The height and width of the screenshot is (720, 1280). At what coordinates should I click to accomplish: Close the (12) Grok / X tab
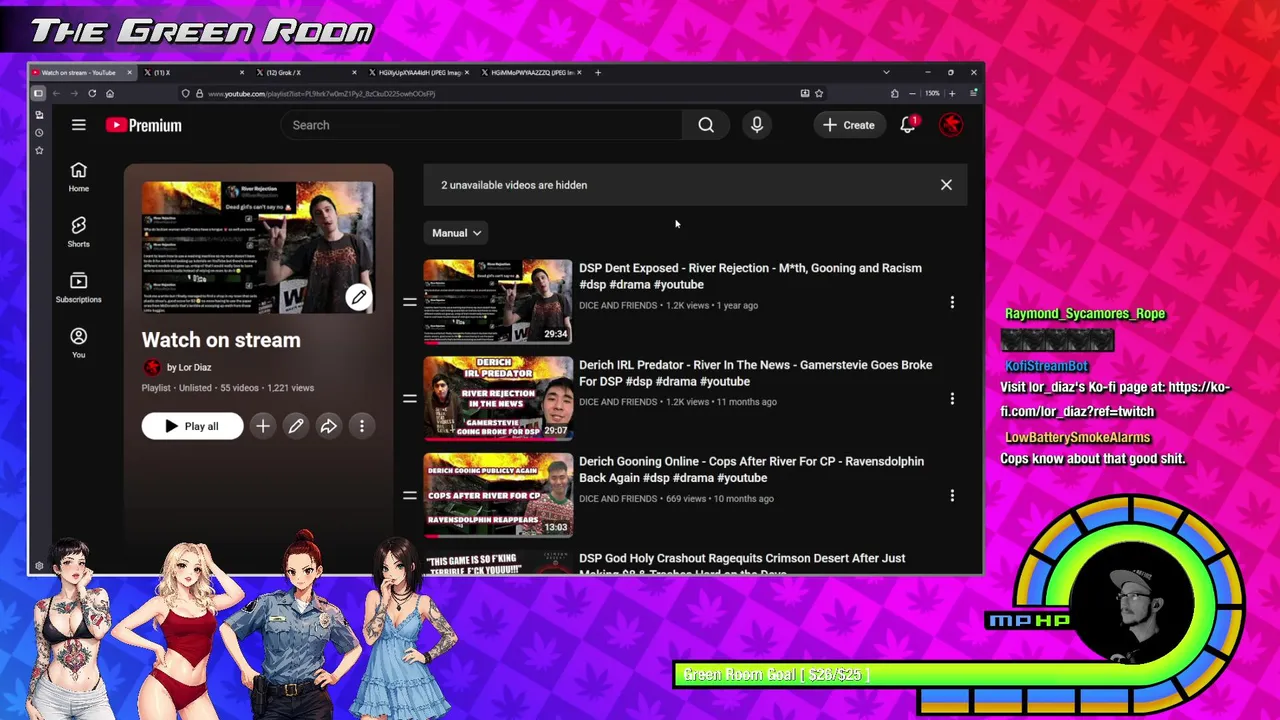pos(354,72)
